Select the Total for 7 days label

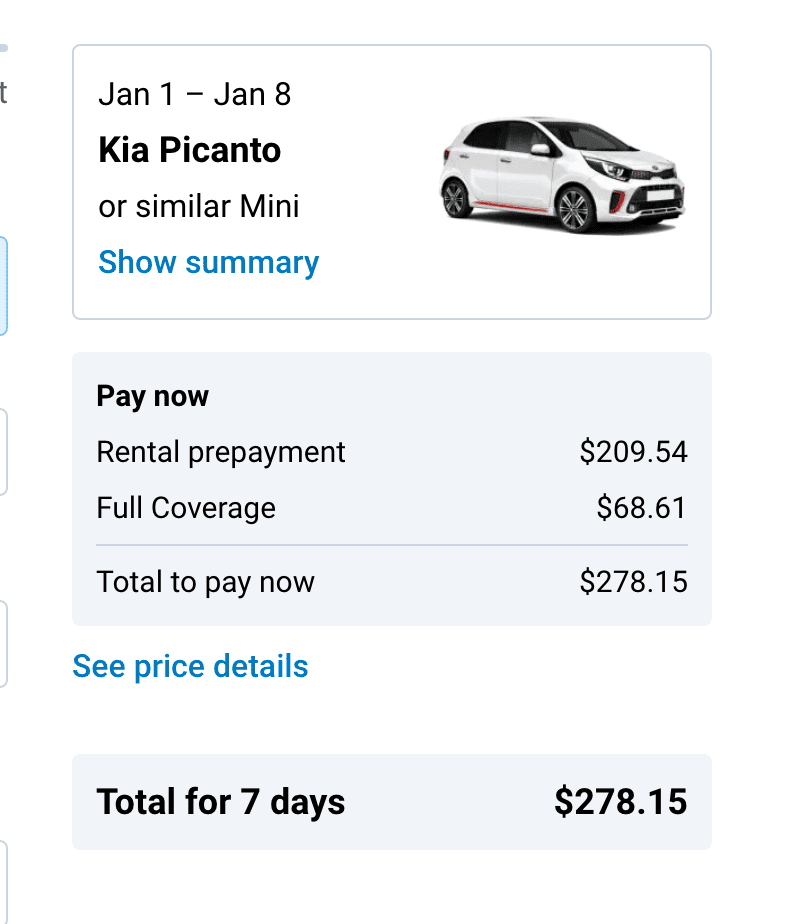(x=221, y=802)
